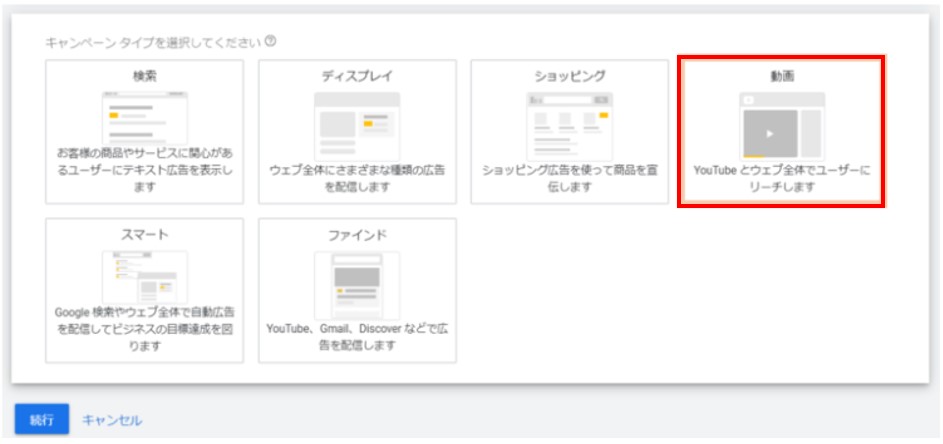Open help icon beside campaign type heading
This screenshot has width=943, height=444.
[x=271, y=42]
